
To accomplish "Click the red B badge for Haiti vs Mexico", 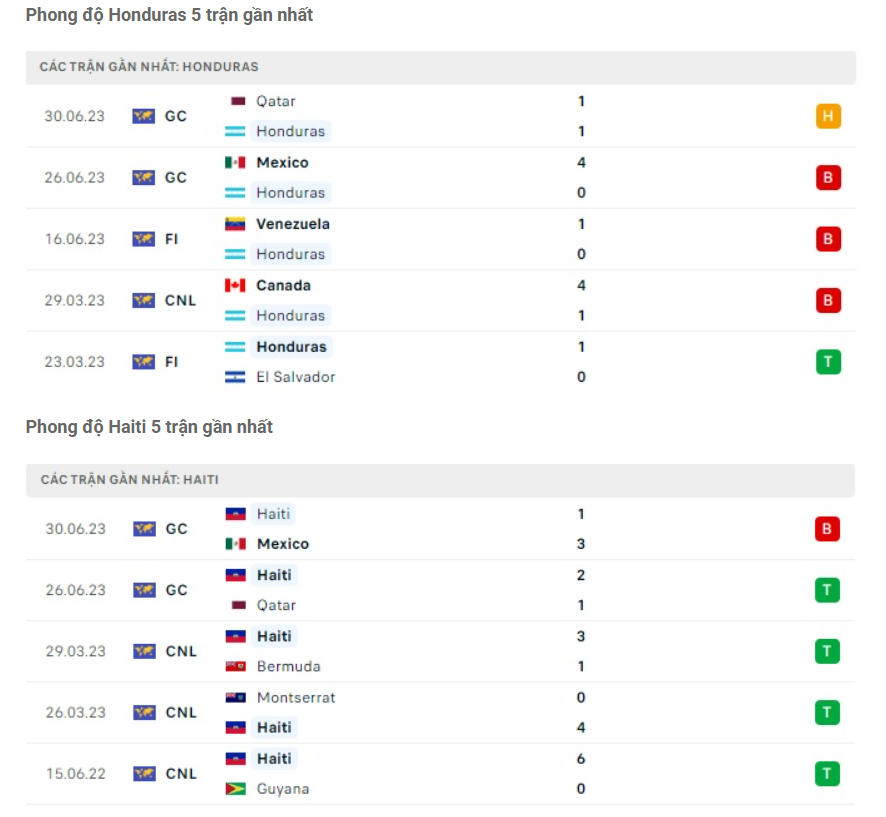I will click(x=828, y=529).
